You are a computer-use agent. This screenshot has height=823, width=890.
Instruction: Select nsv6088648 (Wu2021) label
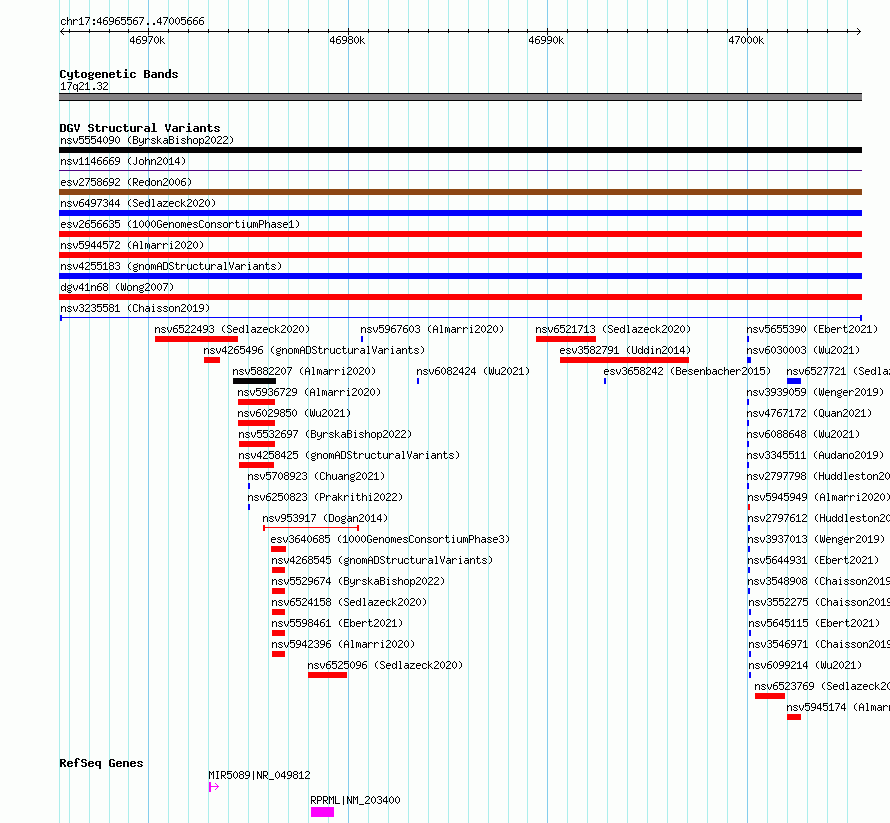[x=803, y=434]
